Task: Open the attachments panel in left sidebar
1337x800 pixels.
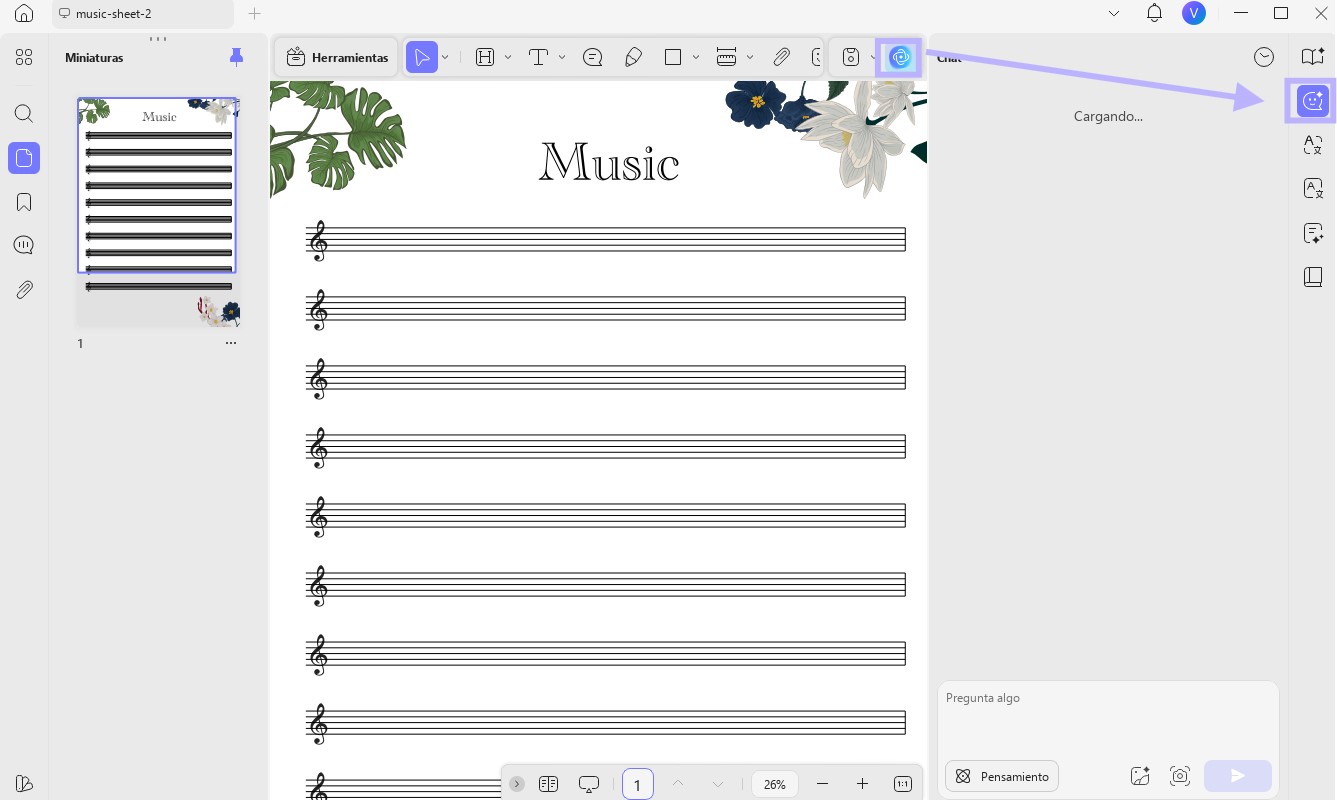Action: [x=24, y=290]
